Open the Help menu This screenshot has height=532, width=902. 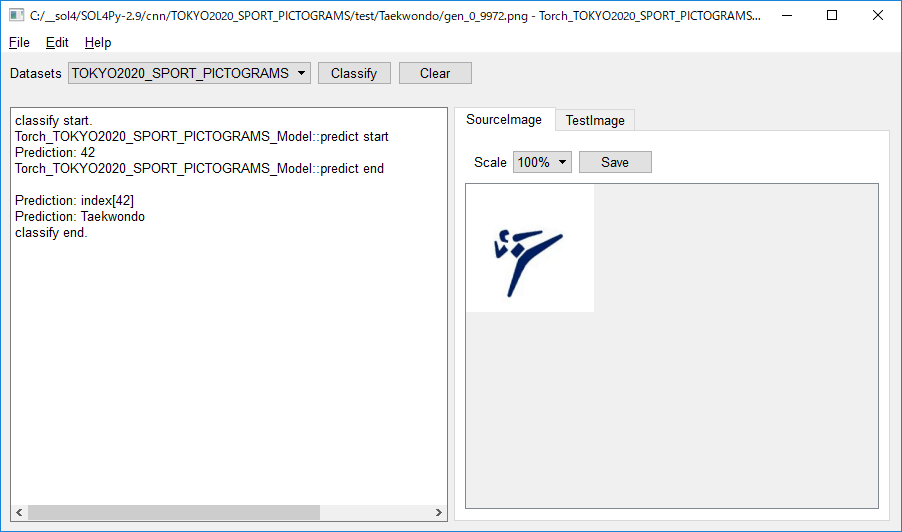click(98, 43)
